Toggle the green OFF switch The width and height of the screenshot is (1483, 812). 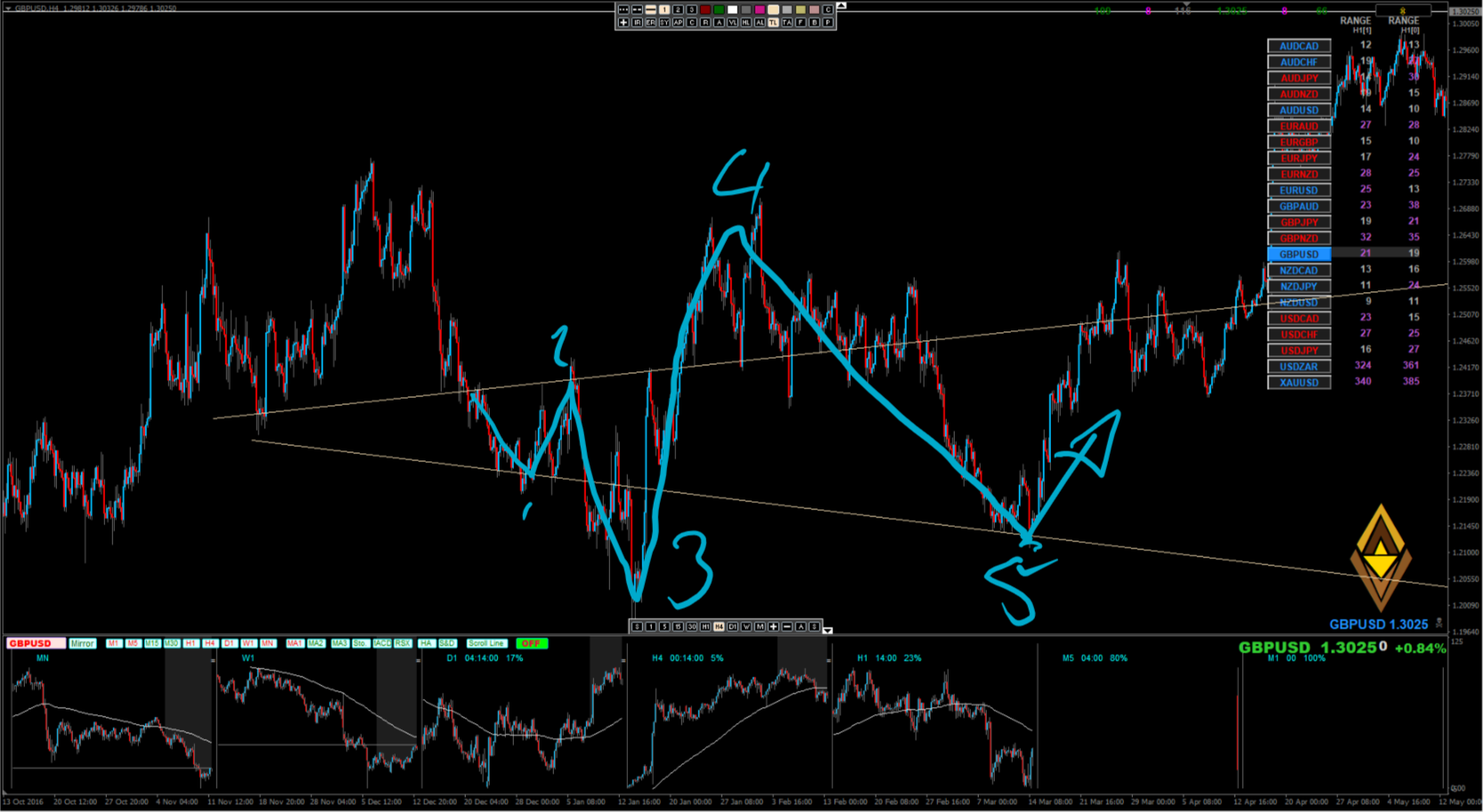531,643
